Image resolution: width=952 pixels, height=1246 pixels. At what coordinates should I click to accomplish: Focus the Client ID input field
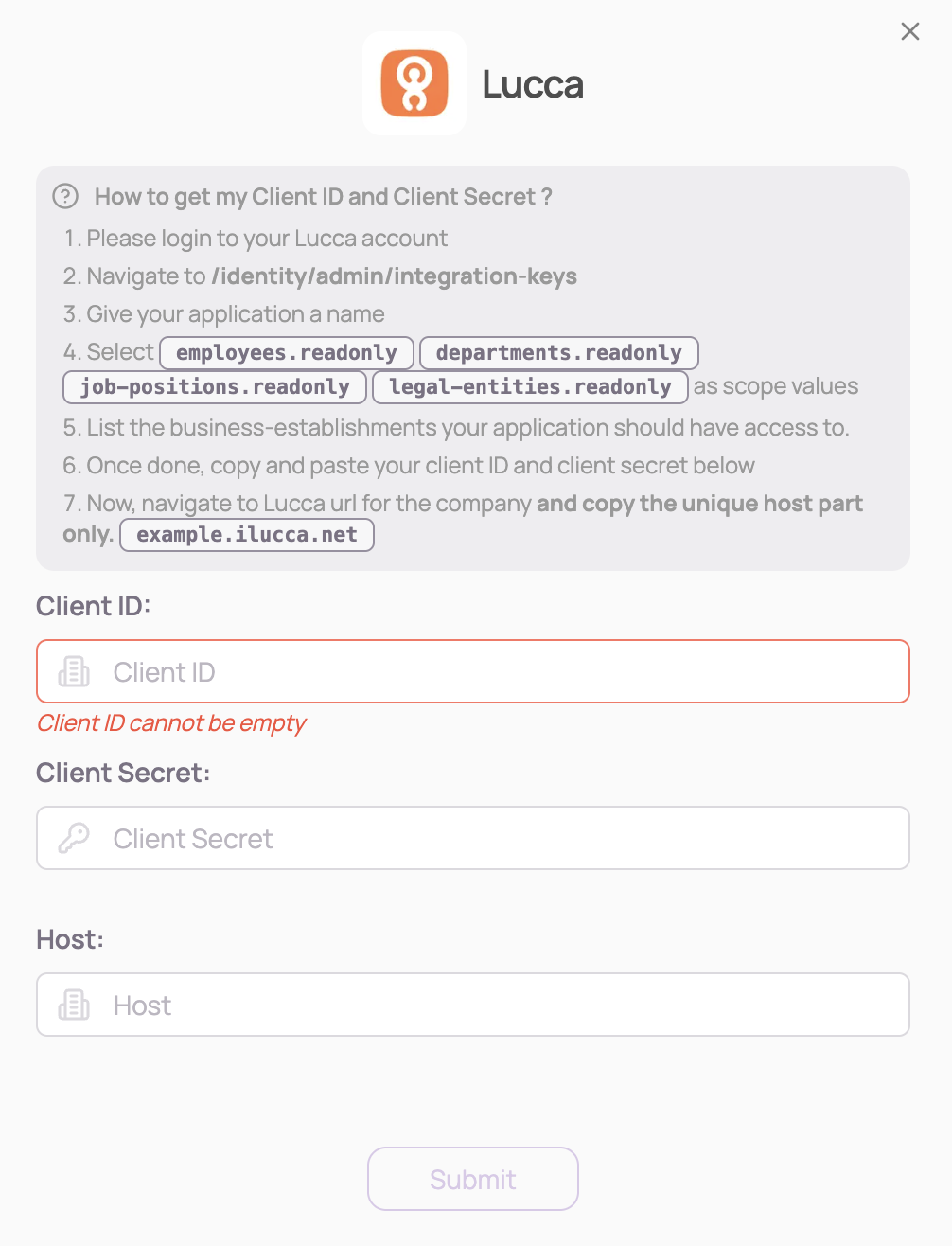pyautogui.click(x=473, y=671)
